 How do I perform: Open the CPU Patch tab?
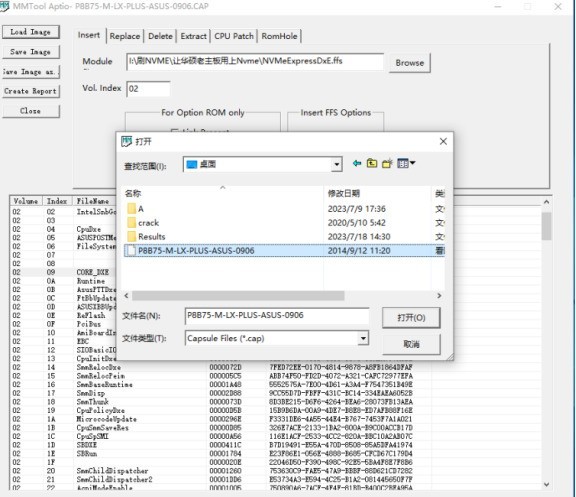click(x=234, y=36)
